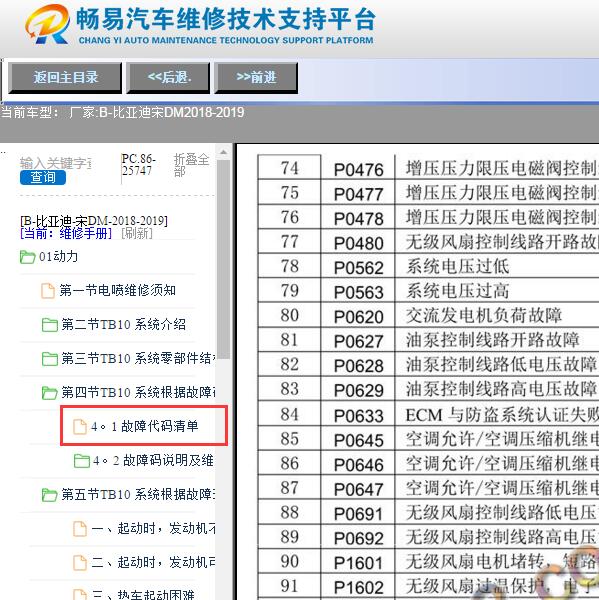Click description 油泵控制线路高电压故障
The image size is (599, 600).
pos(501,389)
